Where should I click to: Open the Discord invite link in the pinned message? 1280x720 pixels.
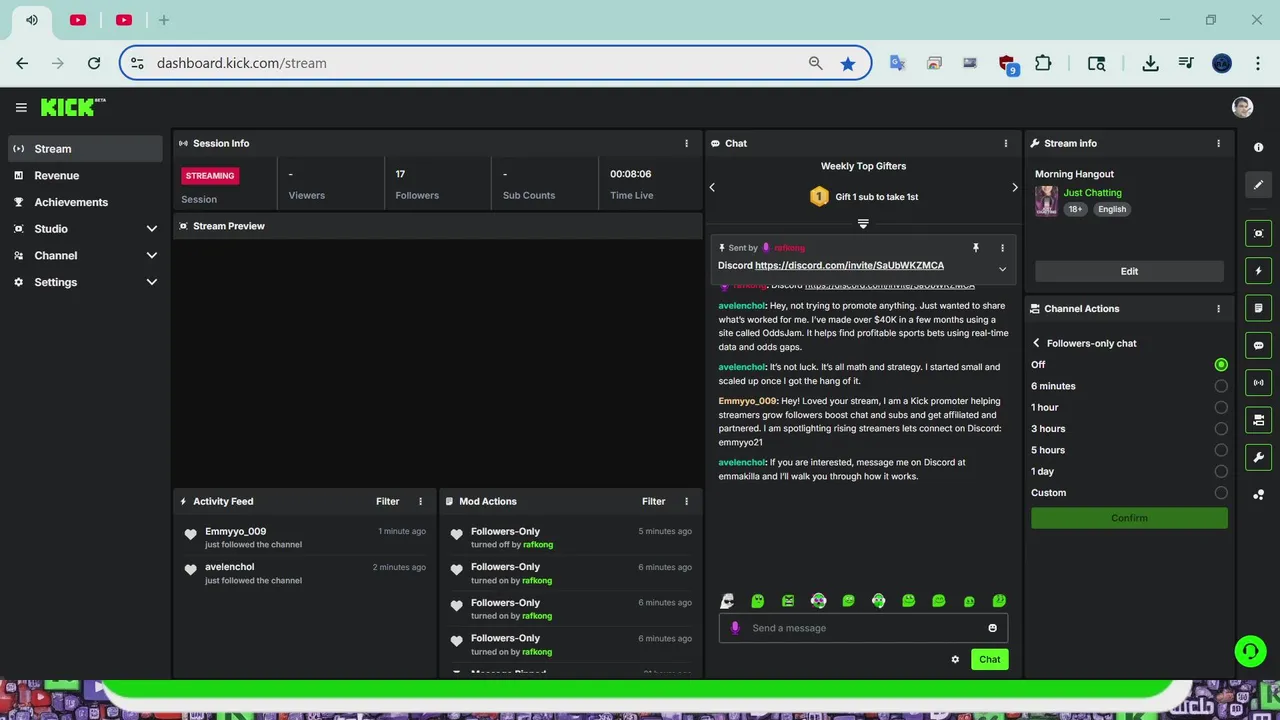(x=849, y=266)
